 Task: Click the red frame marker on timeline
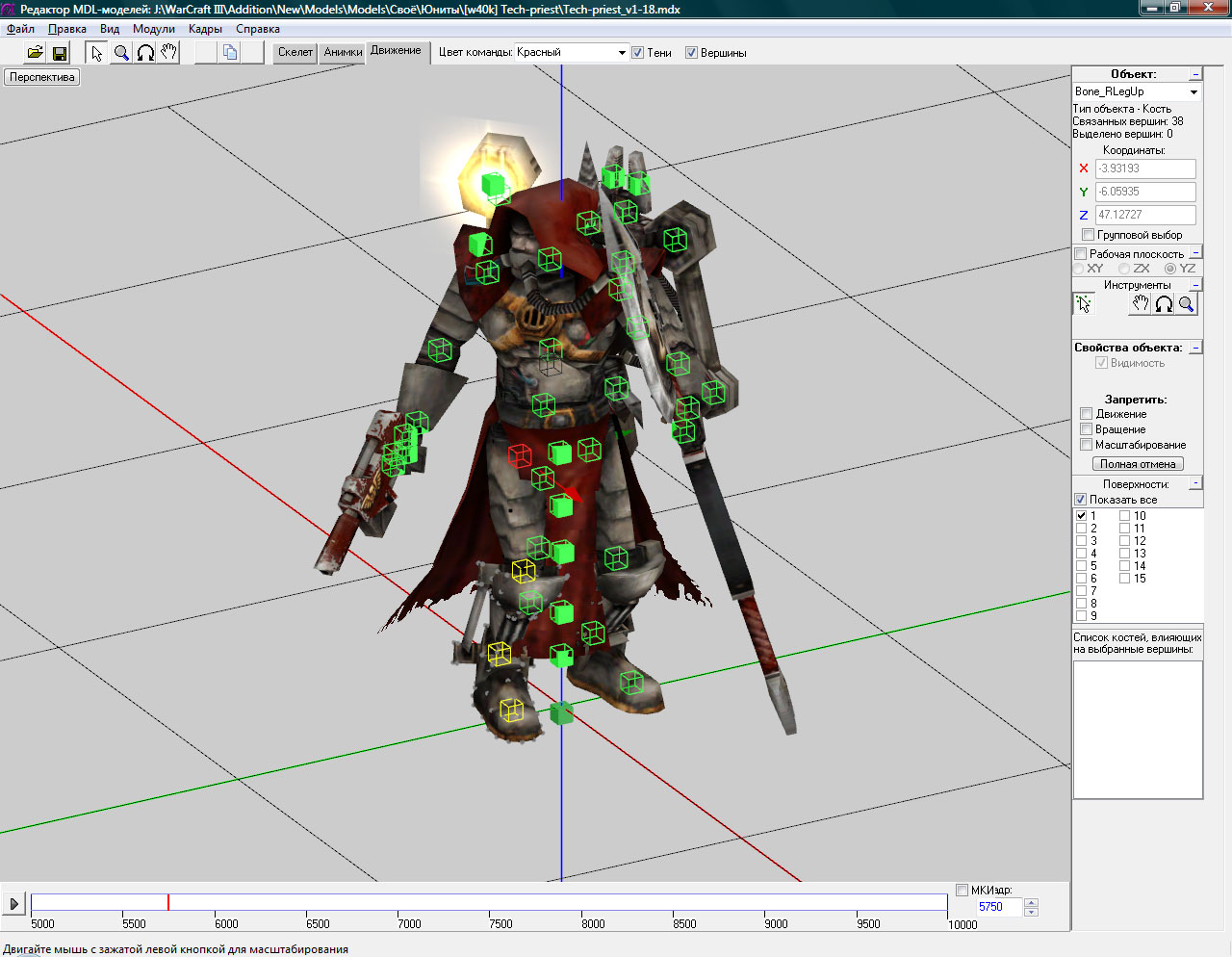tap(168, 902)
